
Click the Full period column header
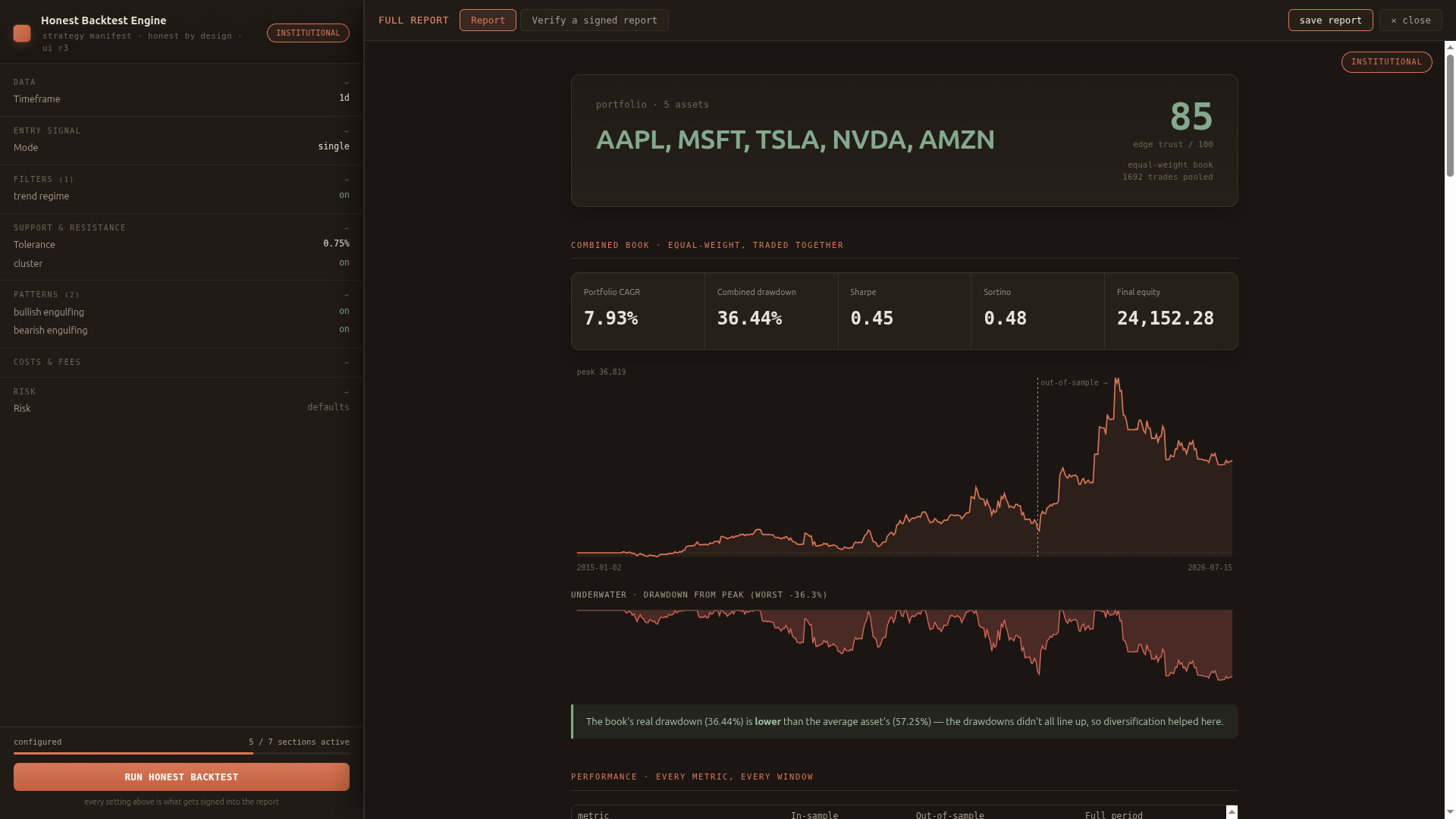[1114, 815]
